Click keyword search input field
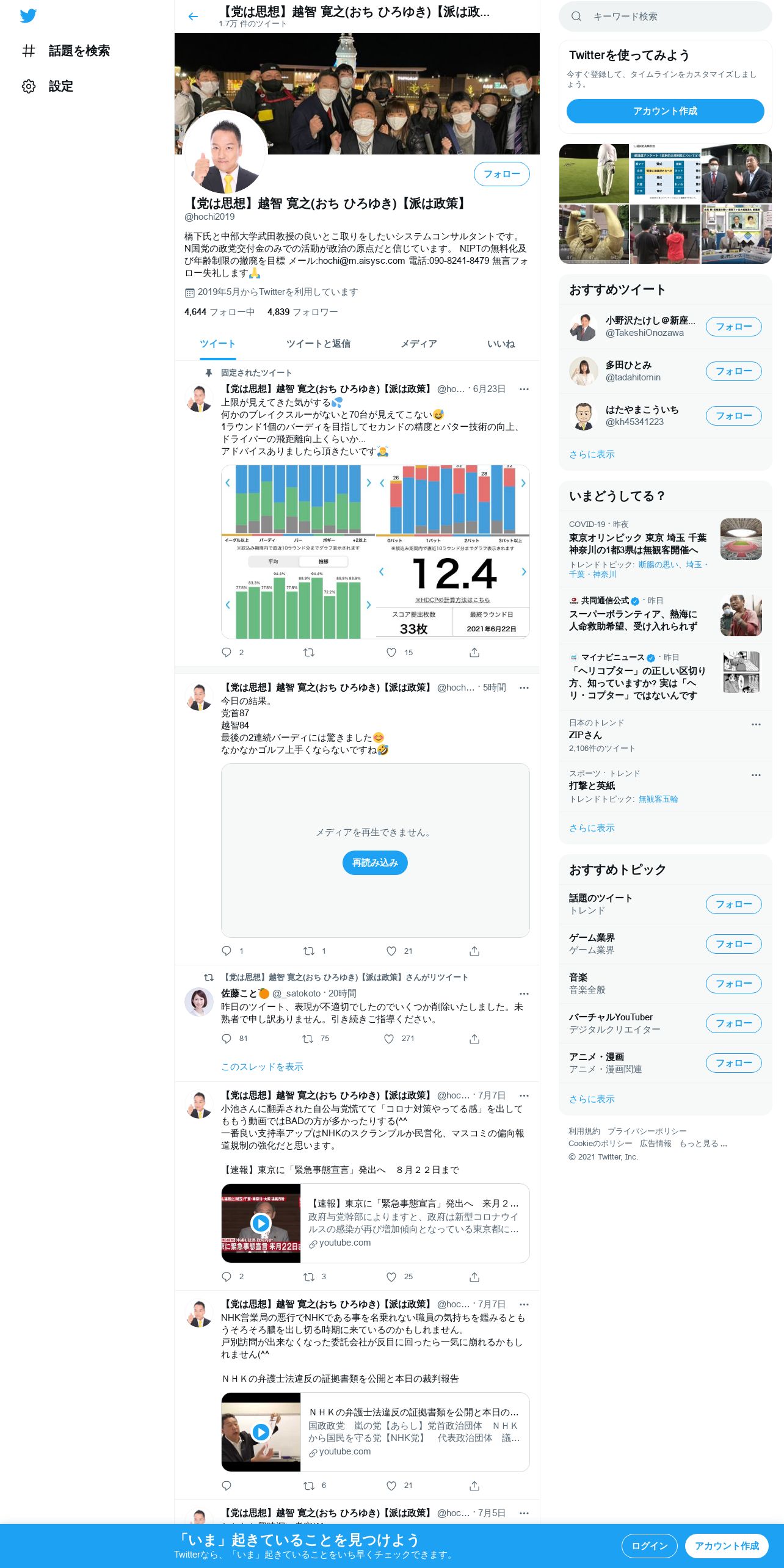Image resolution: width=784 pixels, height=1568 pixels. (x=666, y=16)
